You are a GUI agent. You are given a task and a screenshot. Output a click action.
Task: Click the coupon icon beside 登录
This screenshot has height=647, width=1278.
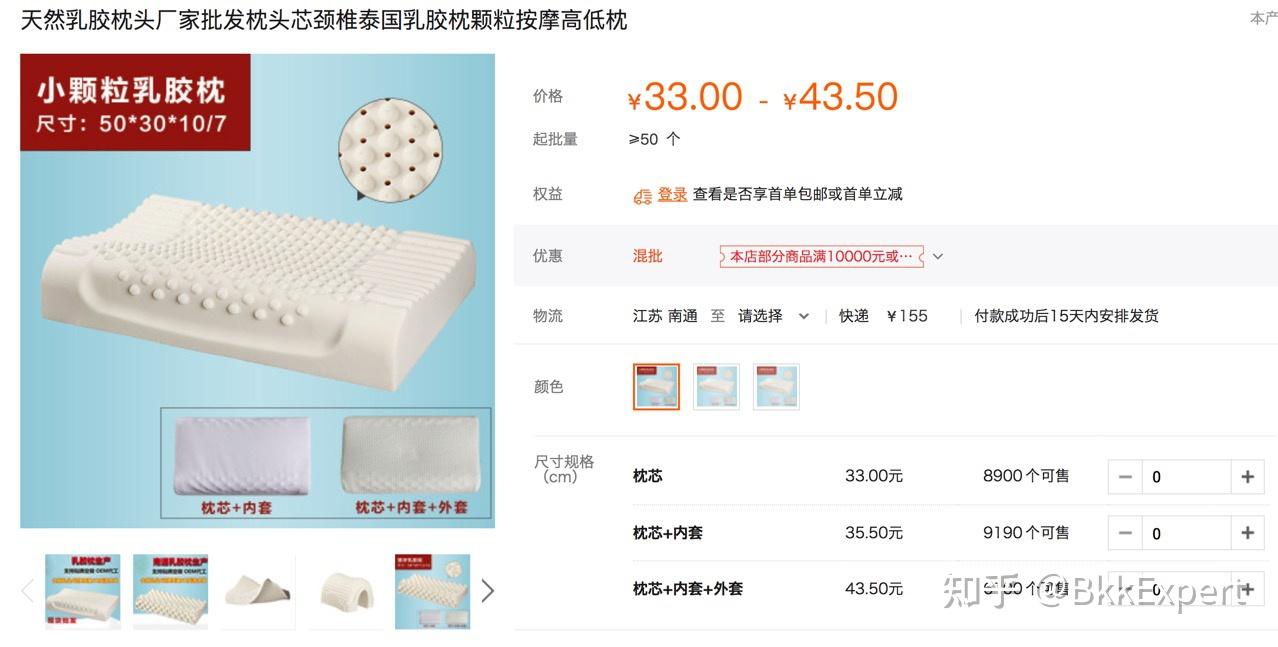tap(642, 195)
